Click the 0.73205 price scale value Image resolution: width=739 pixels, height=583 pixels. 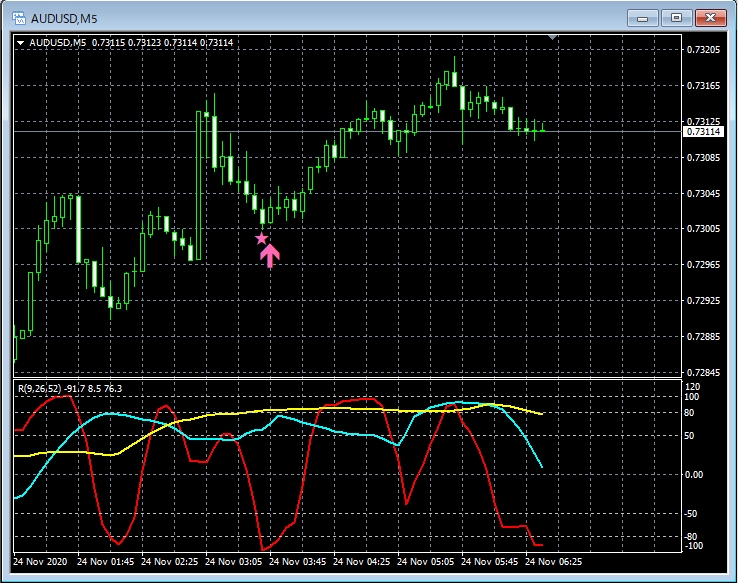(704, 49)
